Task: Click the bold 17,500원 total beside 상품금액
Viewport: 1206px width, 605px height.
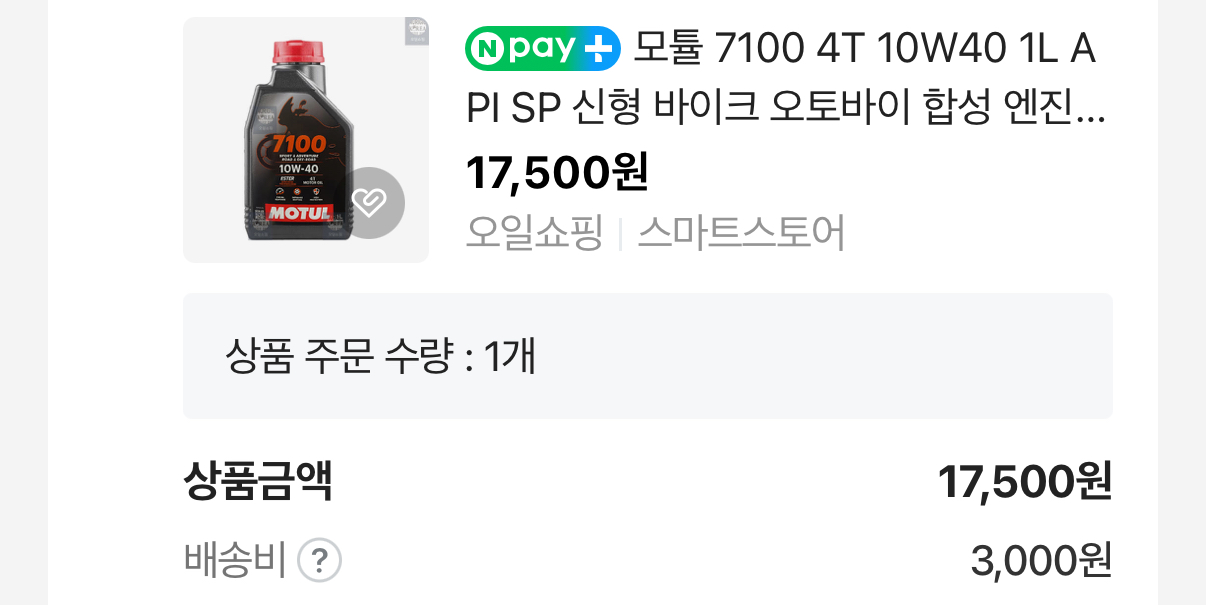Action: pyautogui.click(x=1025, y=482)
